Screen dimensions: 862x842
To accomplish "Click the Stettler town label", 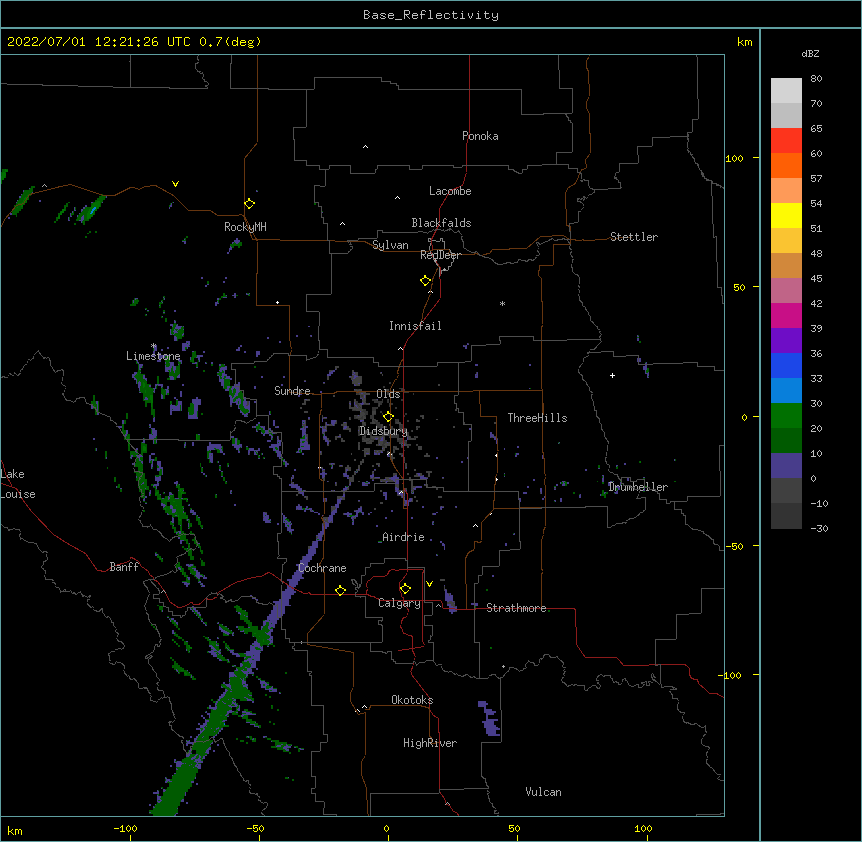I will (634, 237).
